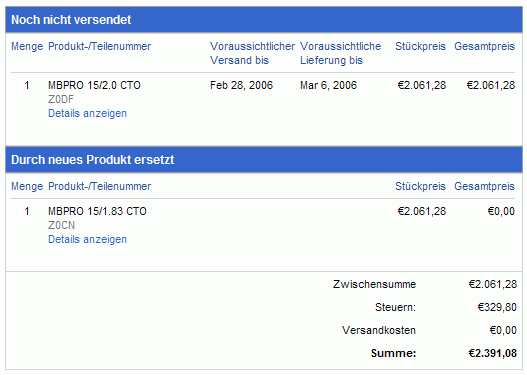
Task: Click Stückpreis €2.061,28 for MBPRO 15/1.83
Action: click(422, 211)
